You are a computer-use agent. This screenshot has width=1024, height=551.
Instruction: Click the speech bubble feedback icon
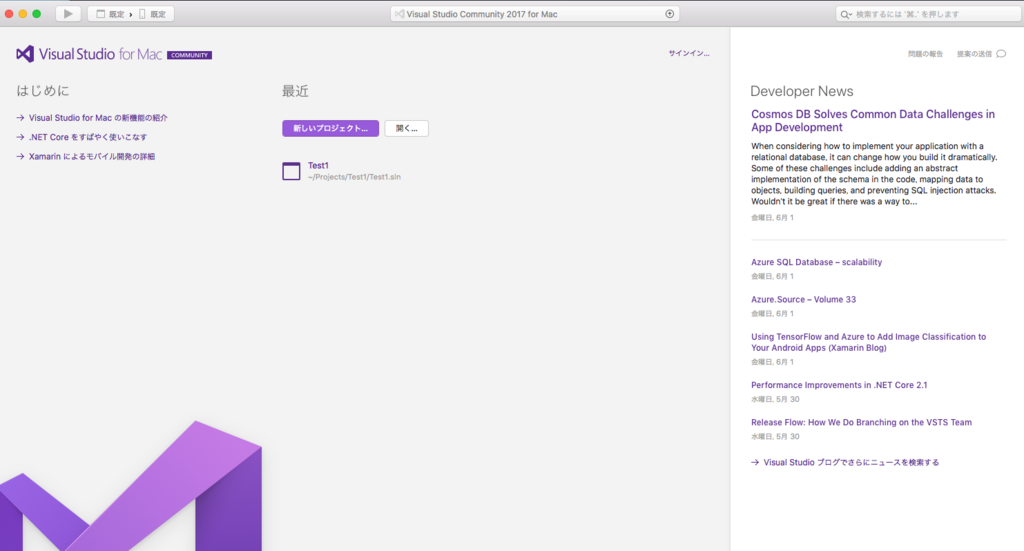(1001, 54)
